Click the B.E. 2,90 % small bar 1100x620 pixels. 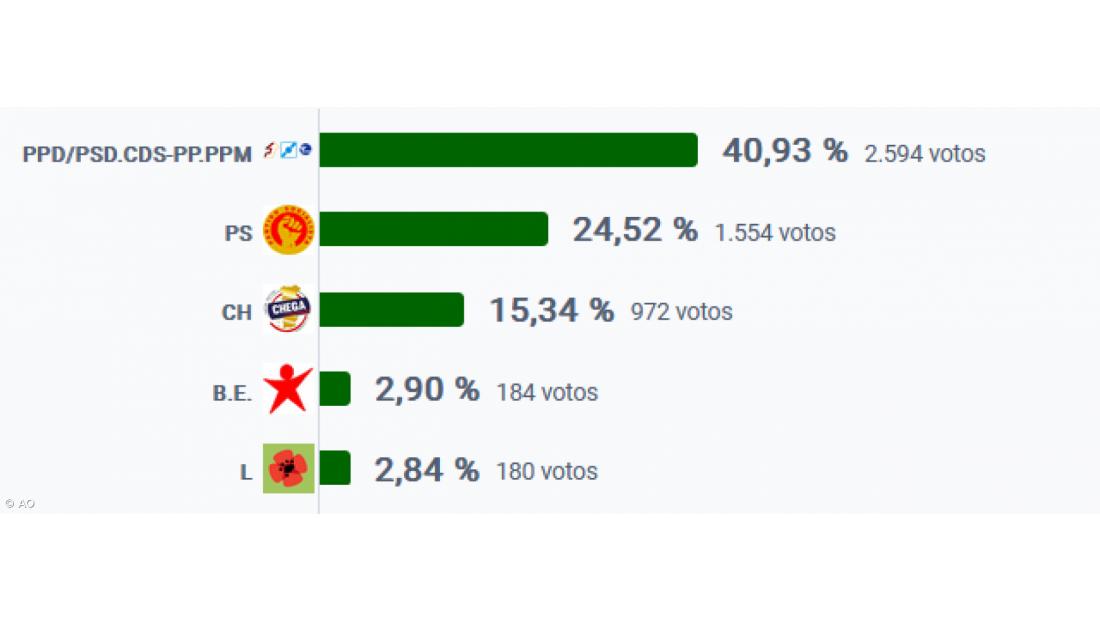[x=335, y=389]
